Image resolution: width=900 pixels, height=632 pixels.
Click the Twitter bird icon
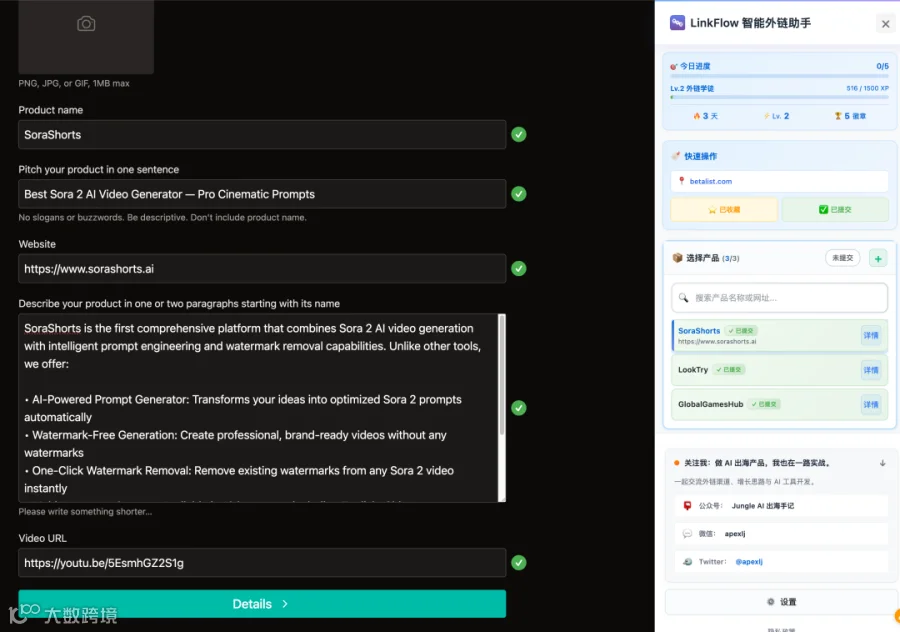[x=687, y=562]
